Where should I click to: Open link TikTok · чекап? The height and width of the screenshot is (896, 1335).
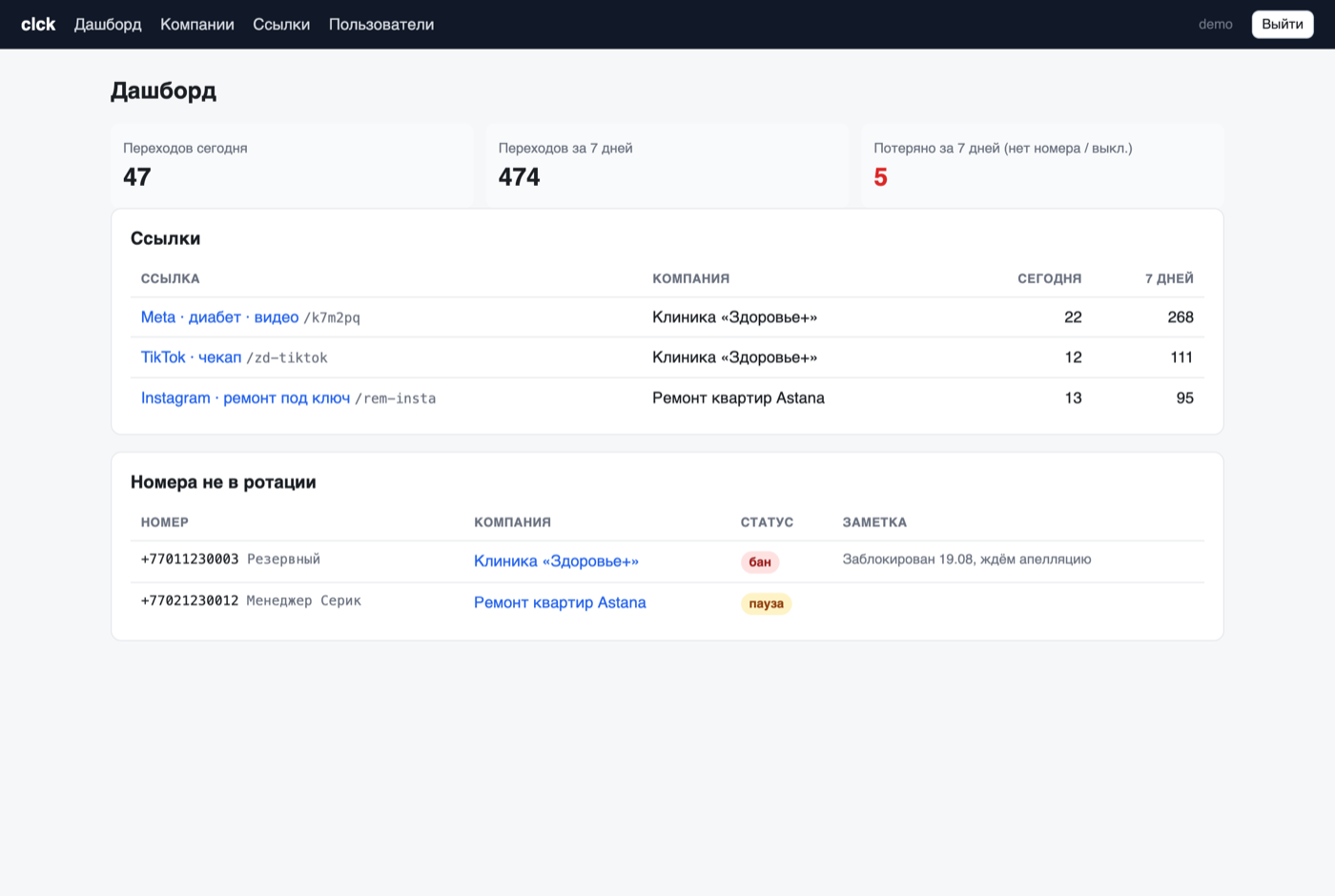click(192, 357)
